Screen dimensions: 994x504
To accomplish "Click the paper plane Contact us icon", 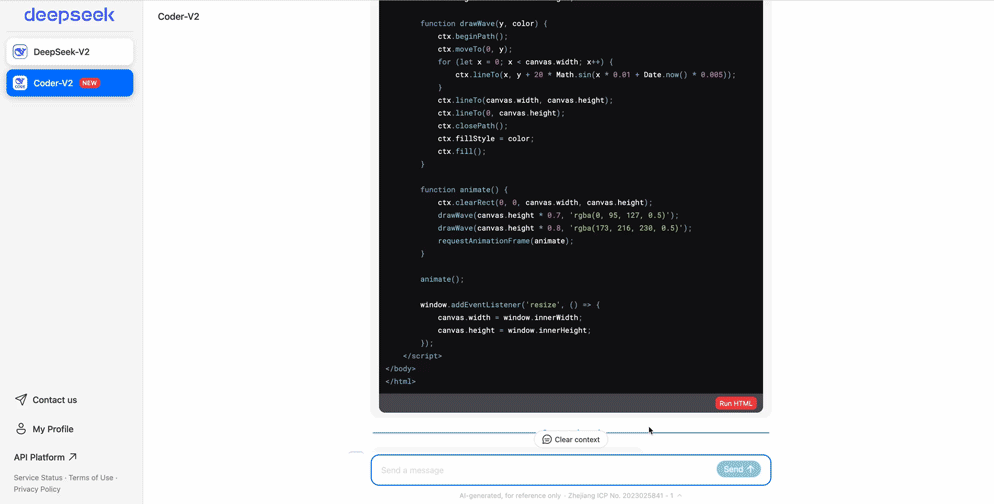I will point(21,400).
